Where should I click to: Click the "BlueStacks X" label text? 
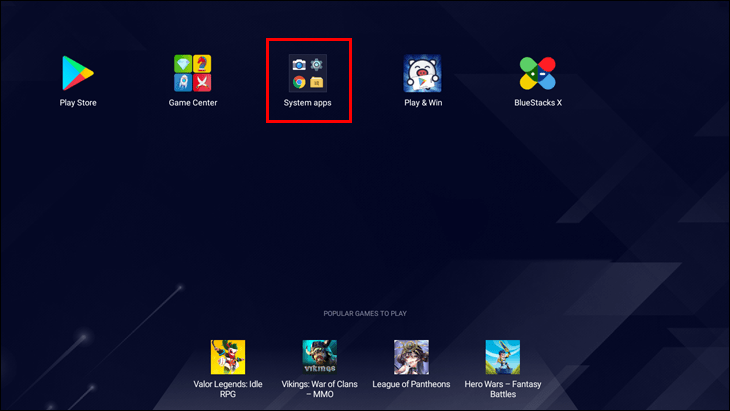click(538, 103)
